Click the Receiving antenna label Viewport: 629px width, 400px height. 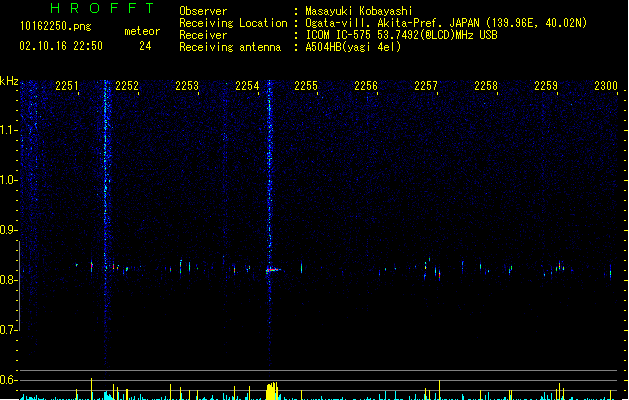[230, 47]
